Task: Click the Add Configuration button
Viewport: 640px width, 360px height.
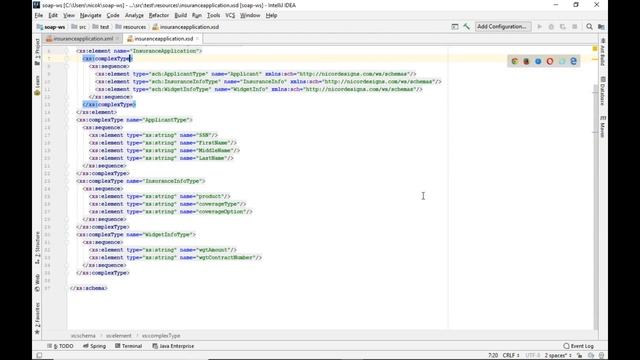Action: click(503, 27)
